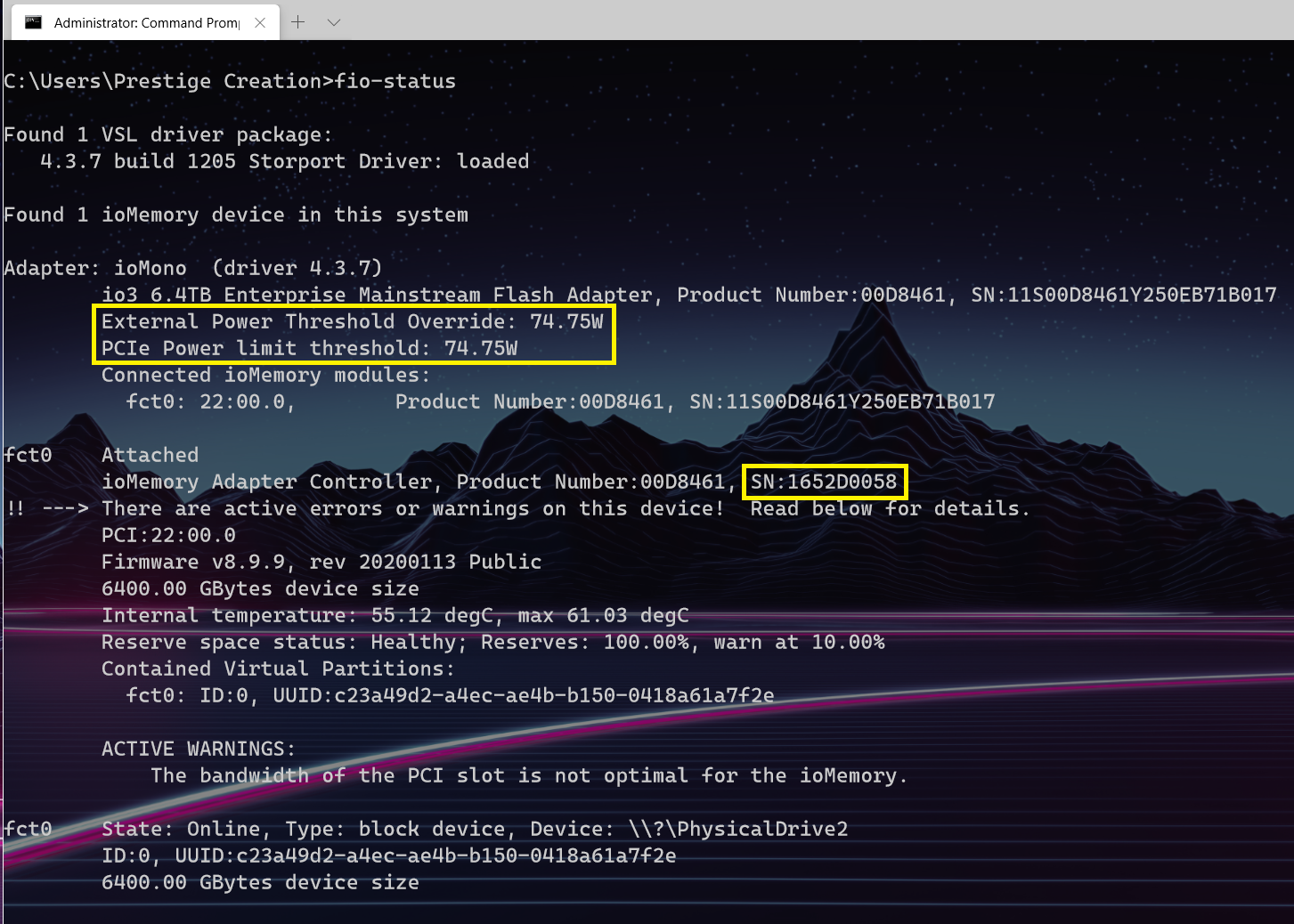Open a new terminal tab with the plus button
This screenshot has width=1294, height=924.
[298, 22]
